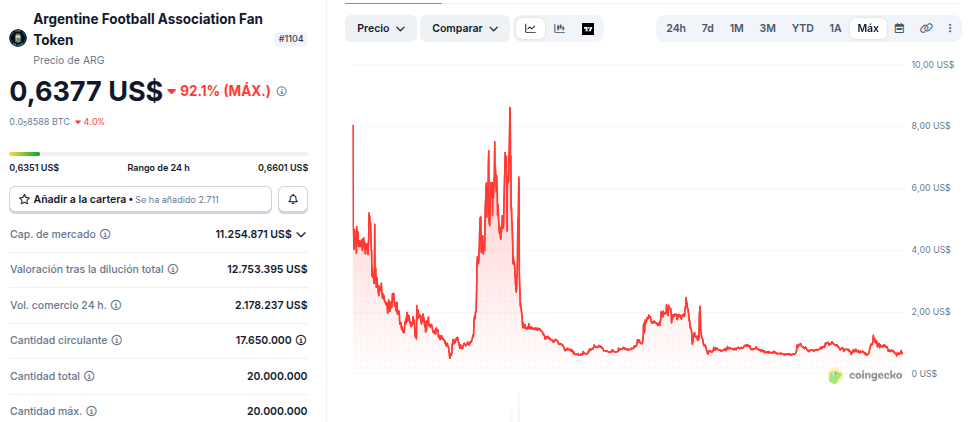
Task: Click the 4,00 US$ axis label
Action: coord(931,249)
